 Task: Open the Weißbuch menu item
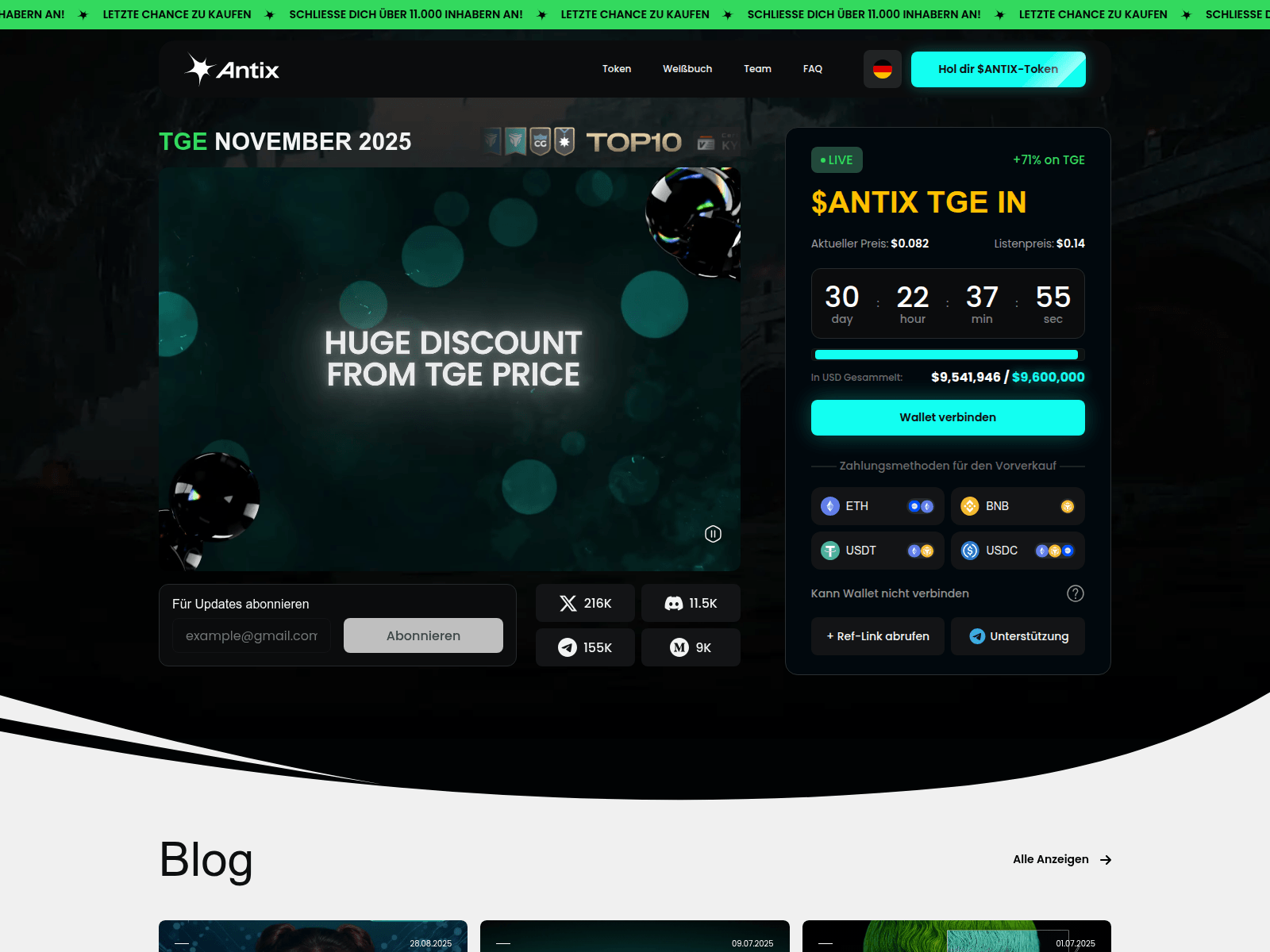click(x=687, y=69)
